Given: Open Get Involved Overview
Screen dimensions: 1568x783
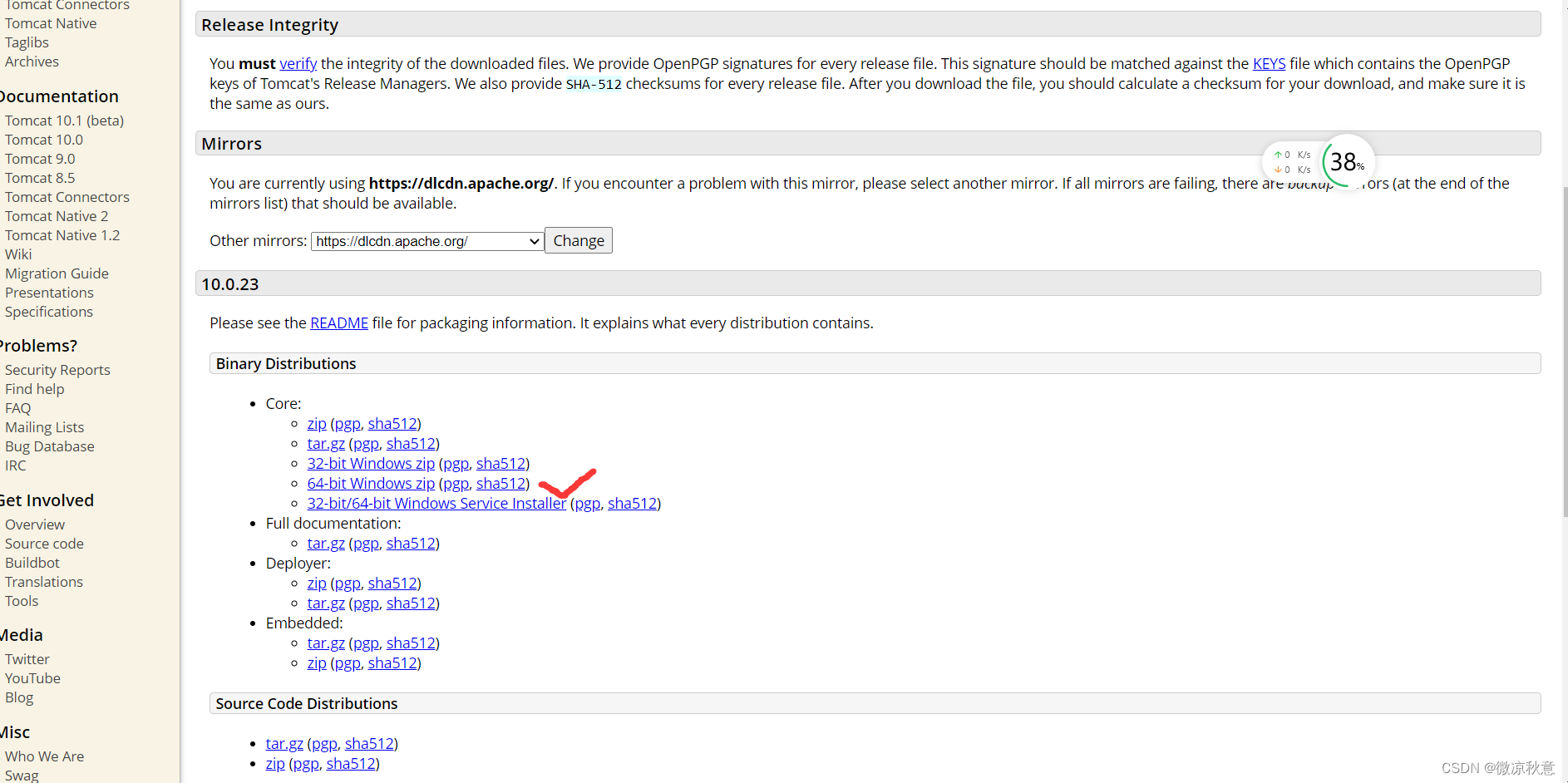Looking at the screenshot, I should (35, 524).
